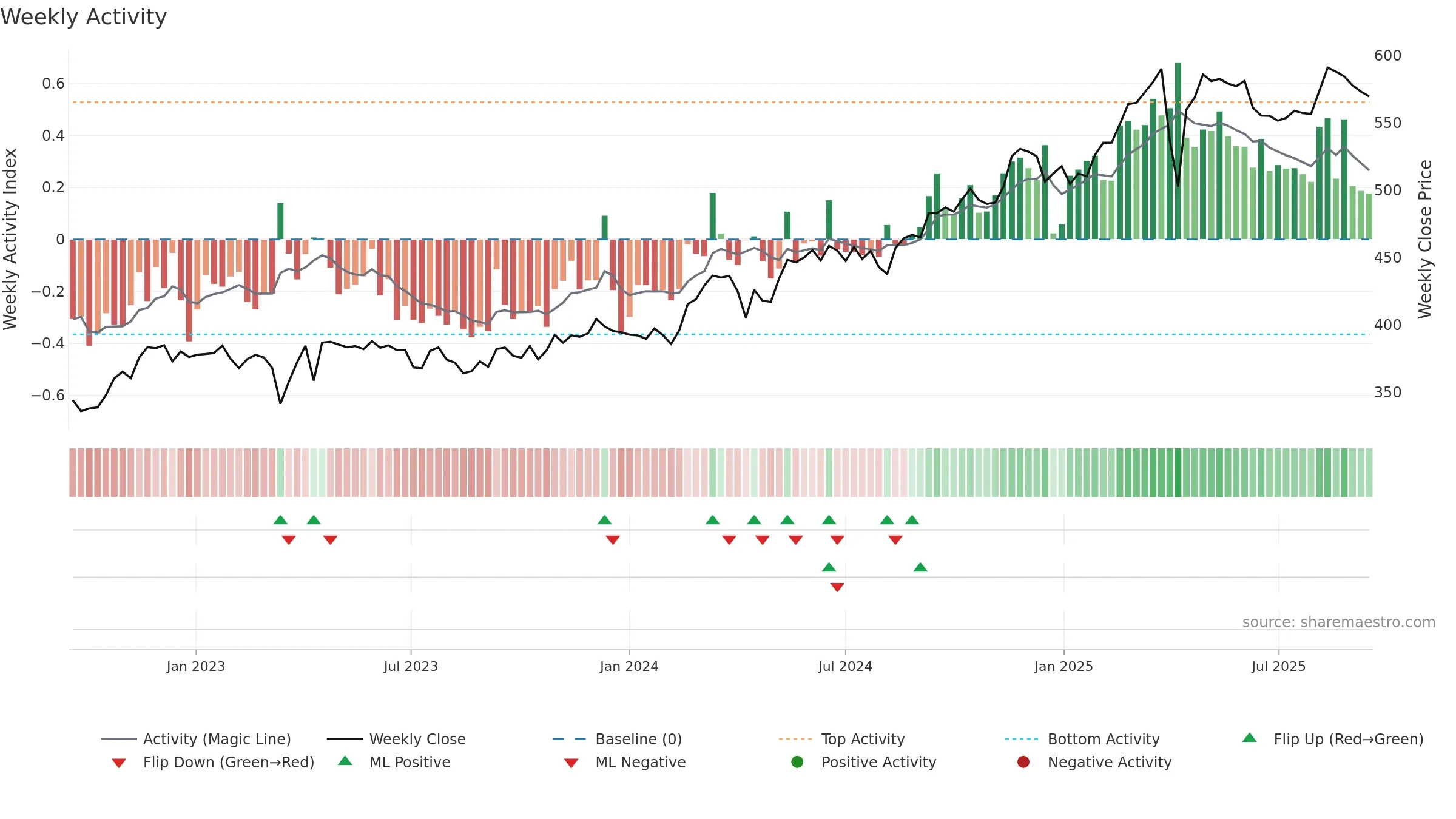Click the blue dashed Baseline legend line
Image resolution: width=1456 pixels, height=819 pixels.
coord(570,739)
